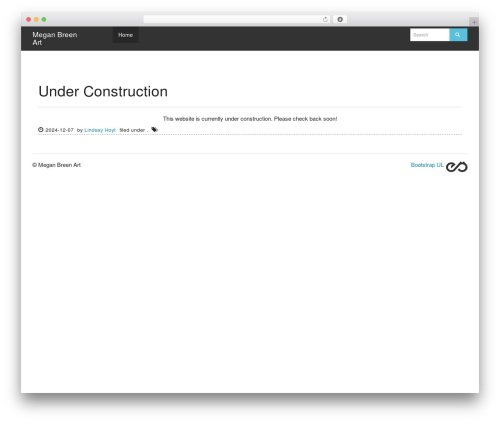500x423 pixels.
Task: Click the post date 2024-12-07
Action: pyautogui.click(x=59, y=130)
